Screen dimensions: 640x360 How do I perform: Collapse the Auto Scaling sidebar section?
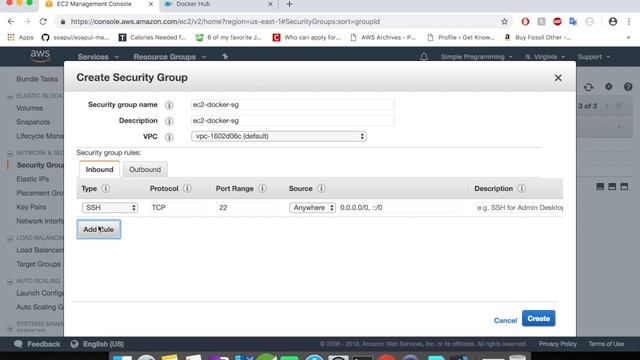point(10,282)
